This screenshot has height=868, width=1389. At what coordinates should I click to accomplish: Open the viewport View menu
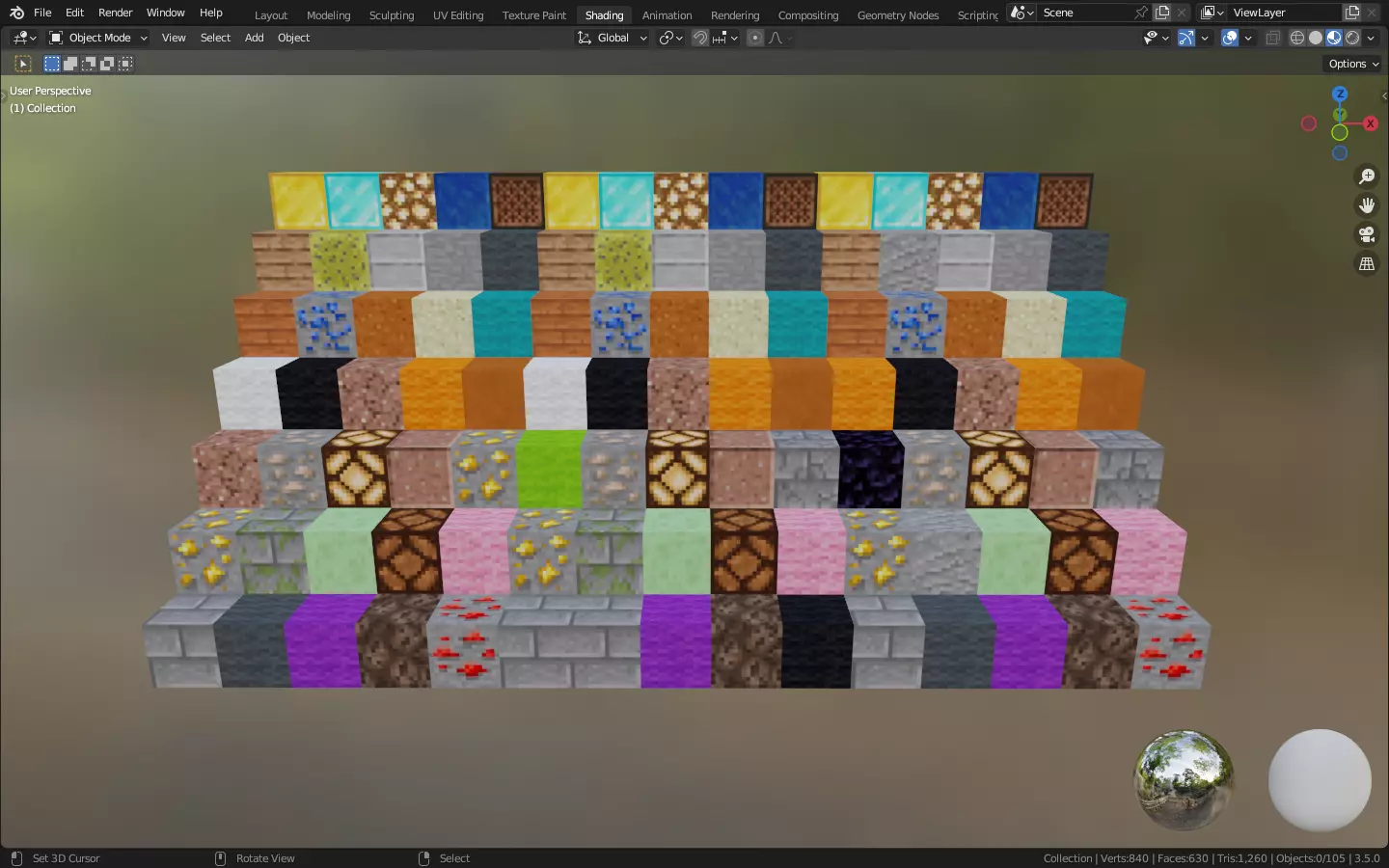point(174,38)
